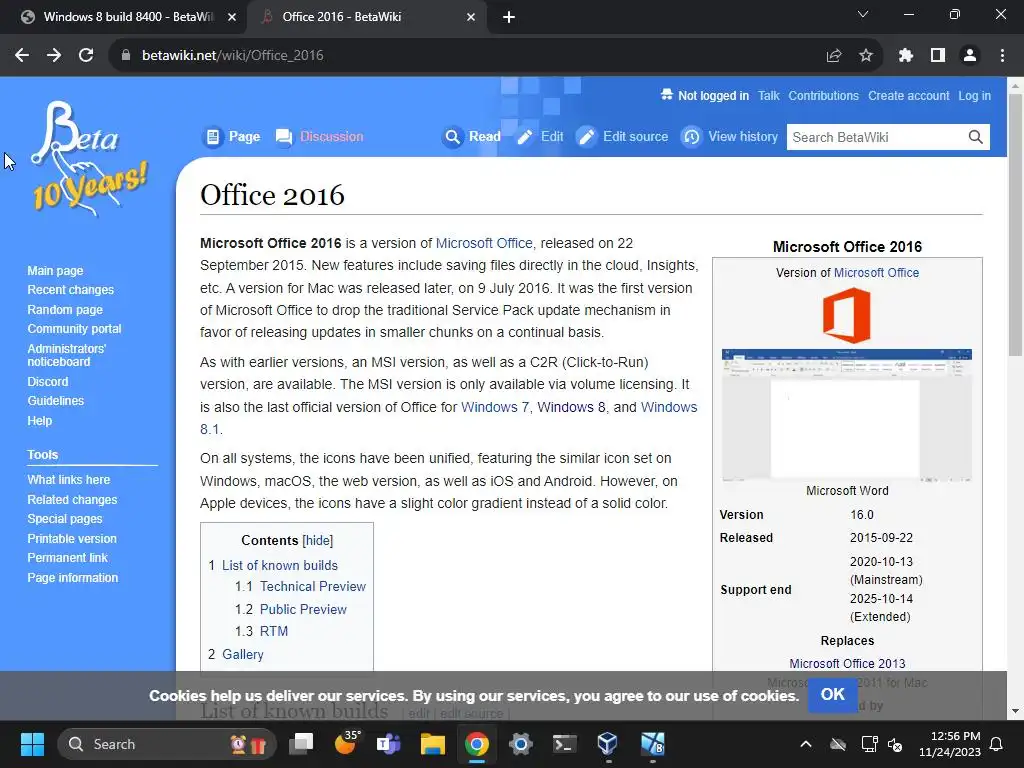Click the orange Office logo in the infobox
Viewport: 1024px width, 768px height.
click(x=847, y=315)
